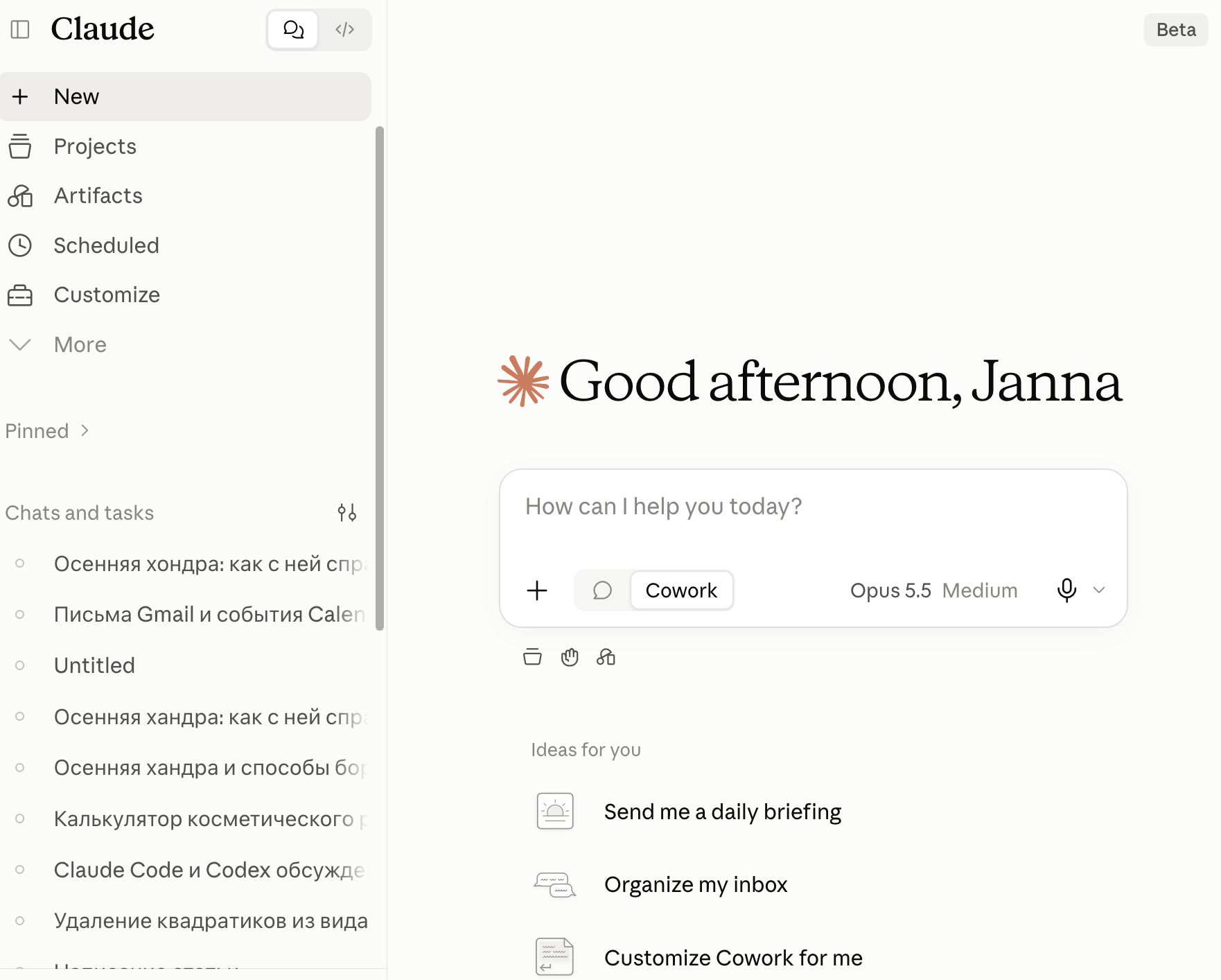The image size is (1221, 980).
Task: Open chat 'Осенняя хандра: как с ней'
Action: [185, 717]
